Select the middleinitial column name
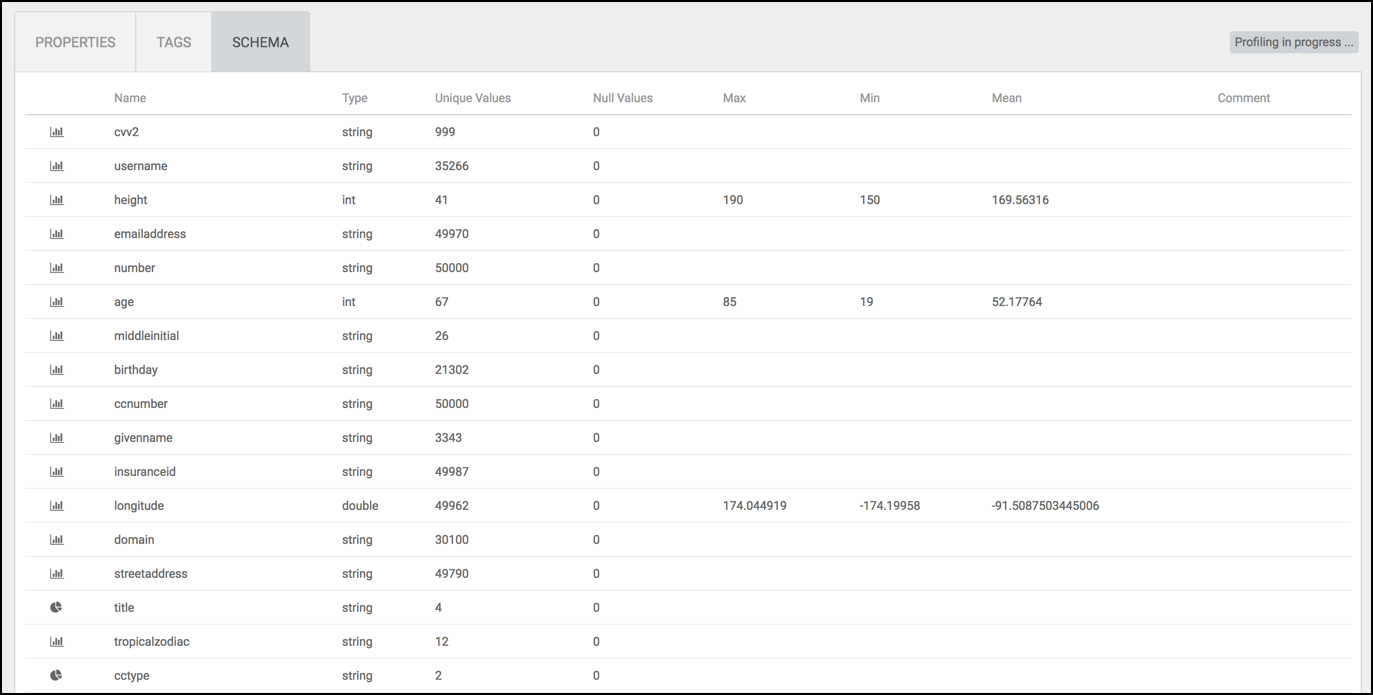 pyautogui.click(x=147, y=336)
